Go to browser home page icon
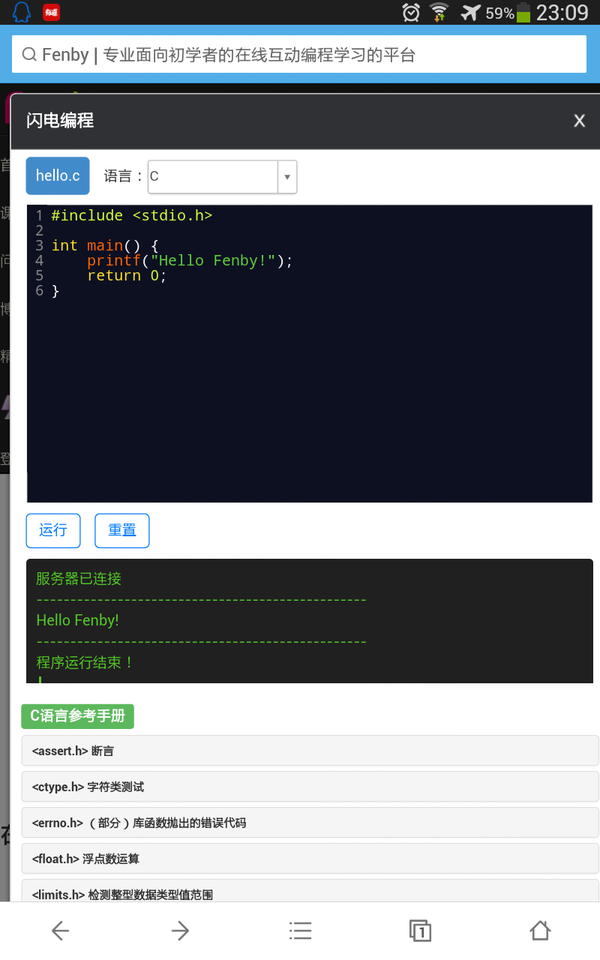 pos(540,931)
